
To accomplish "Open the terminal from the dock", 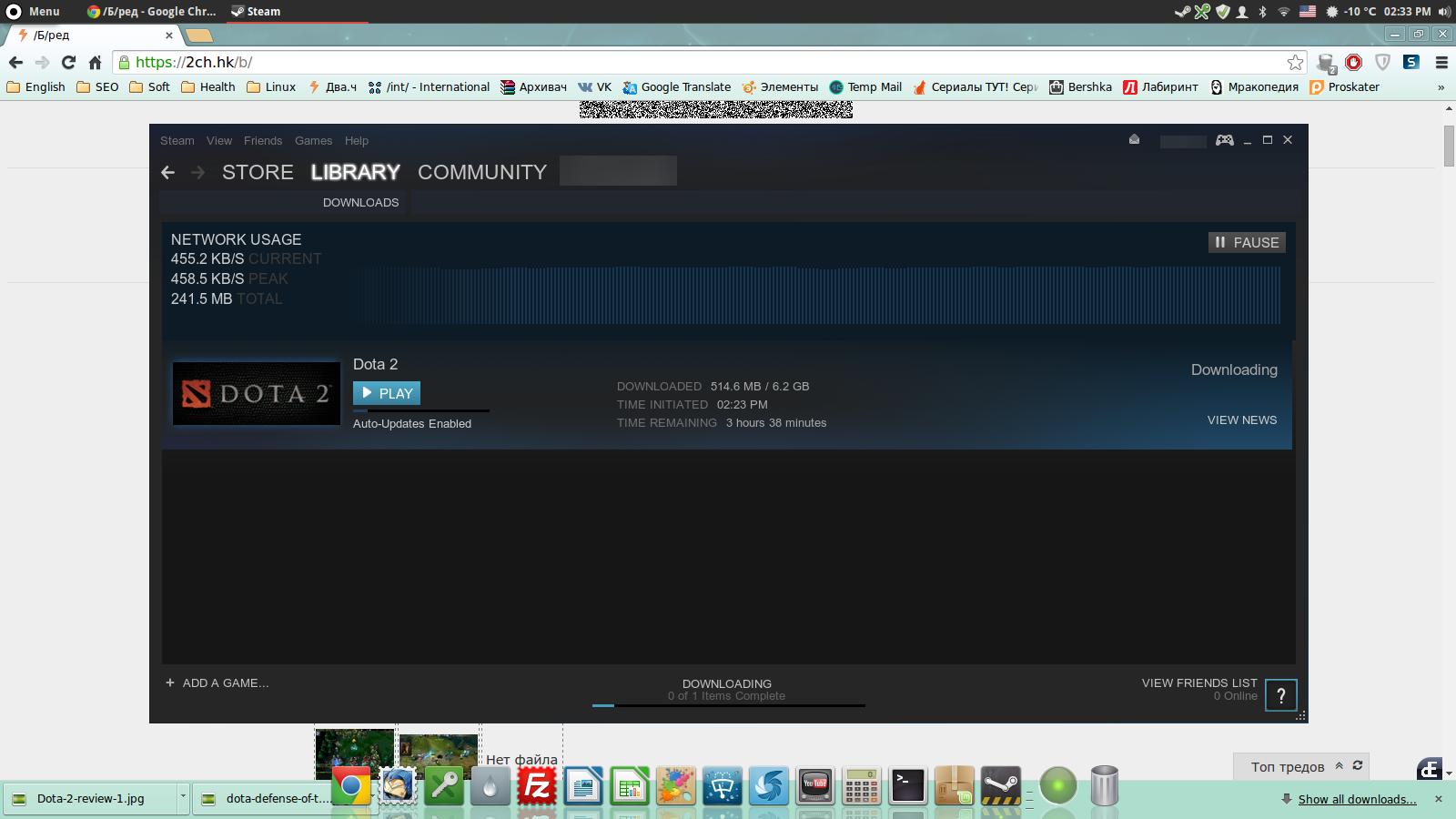I will coord(908,785).
